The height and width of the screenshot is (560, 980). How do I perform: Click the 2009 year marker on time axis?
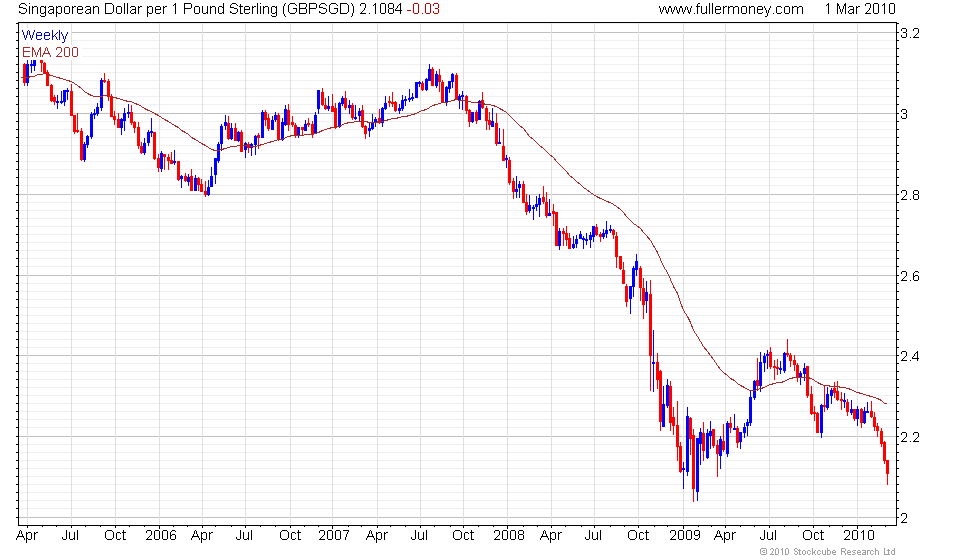coord(685,535)
